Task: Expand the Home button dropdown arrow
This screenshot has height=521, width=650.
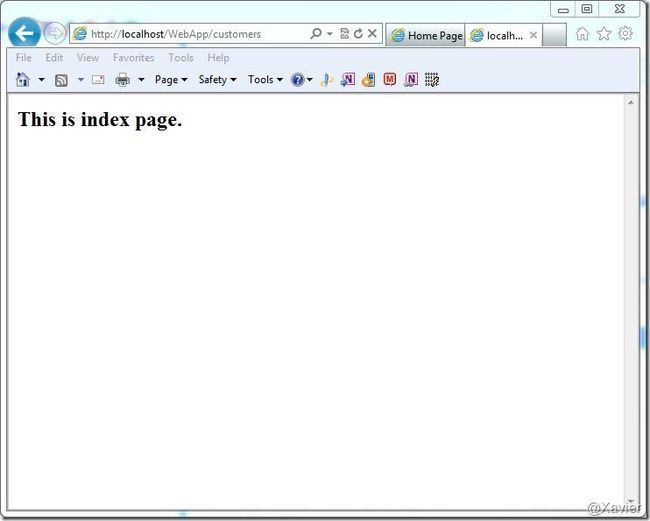Action: [x=41, y=79]
